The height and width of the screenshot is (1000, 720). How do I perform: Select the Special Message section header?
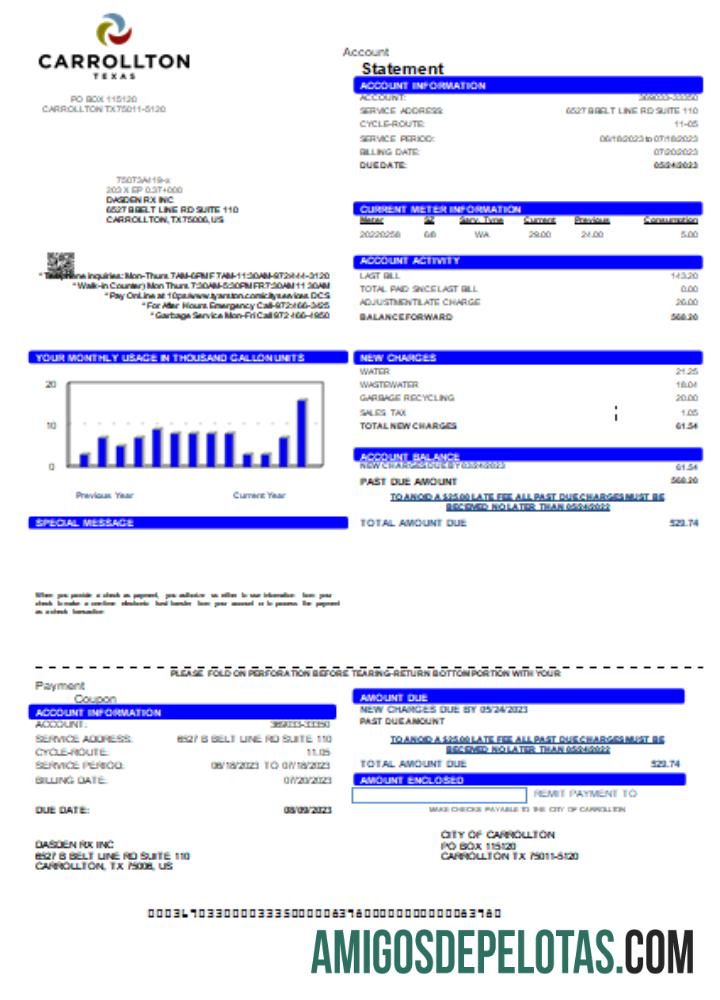click(188, 522)
